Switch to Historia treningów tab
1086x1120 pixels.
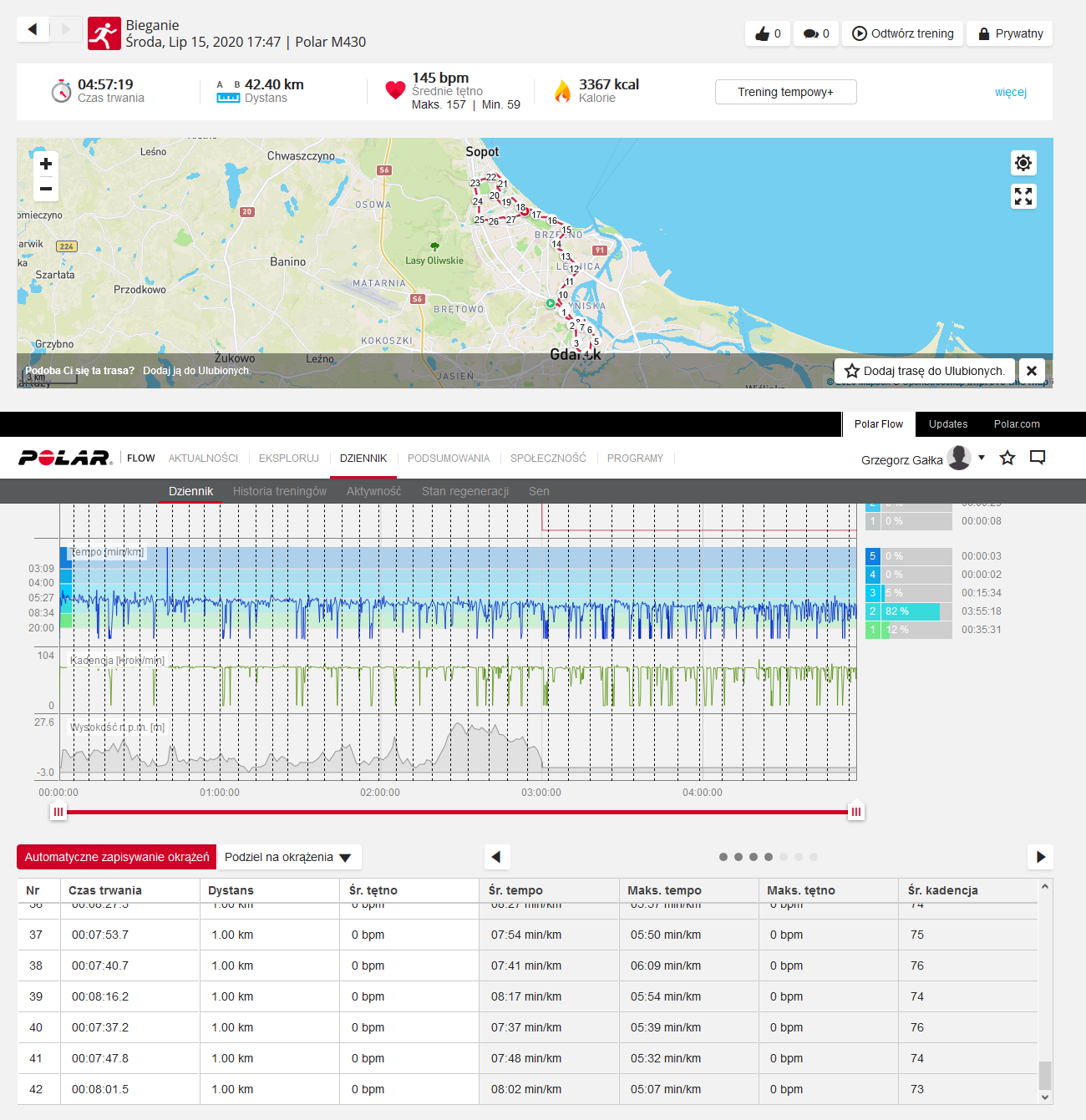(x=280, y=491)
